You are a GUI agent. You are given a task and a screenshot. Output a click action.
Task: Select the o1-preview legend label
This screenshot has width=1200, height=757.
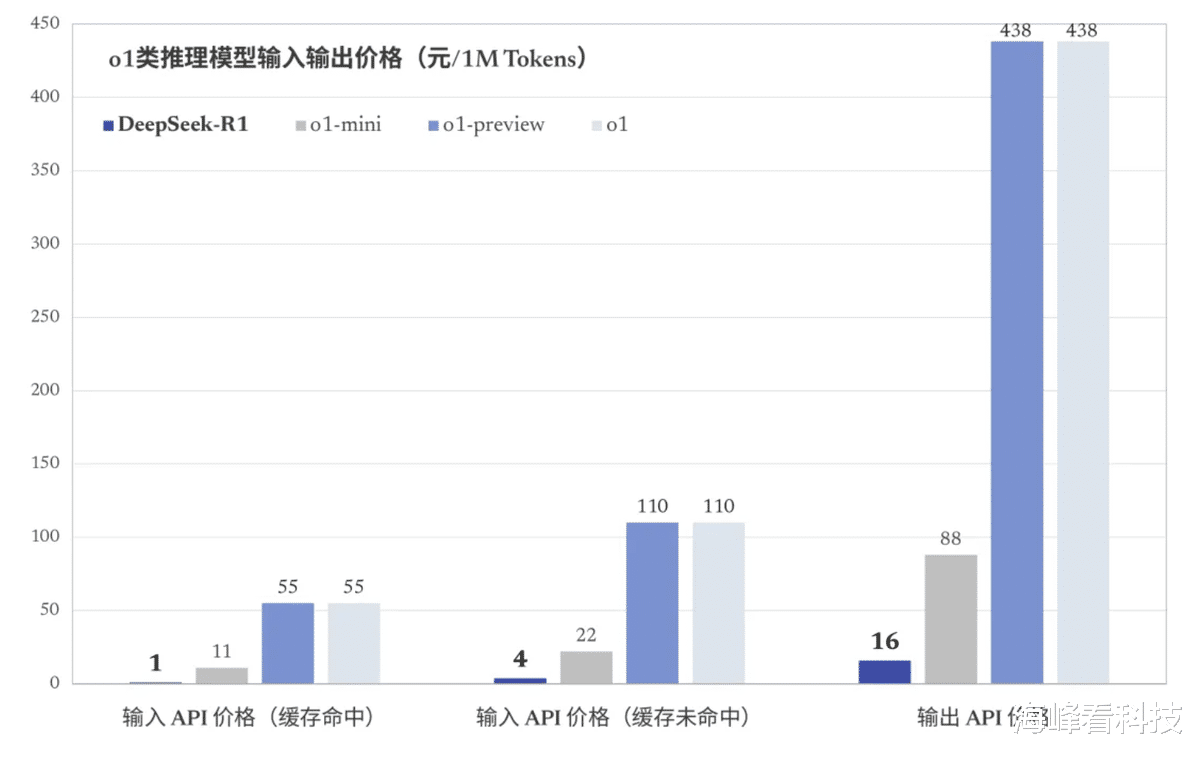[494, 125]
